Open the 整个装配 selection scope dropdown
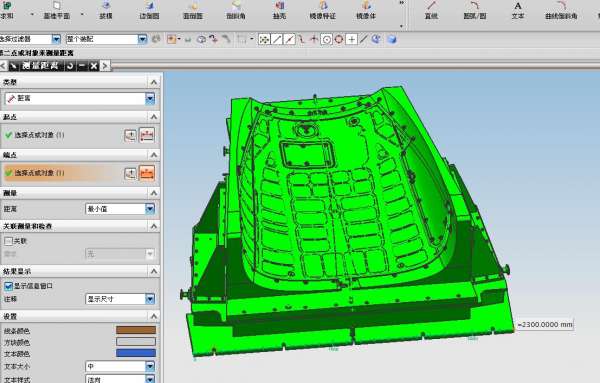The height and width of the screenshot is (383, 600). [x=142, y=39]
